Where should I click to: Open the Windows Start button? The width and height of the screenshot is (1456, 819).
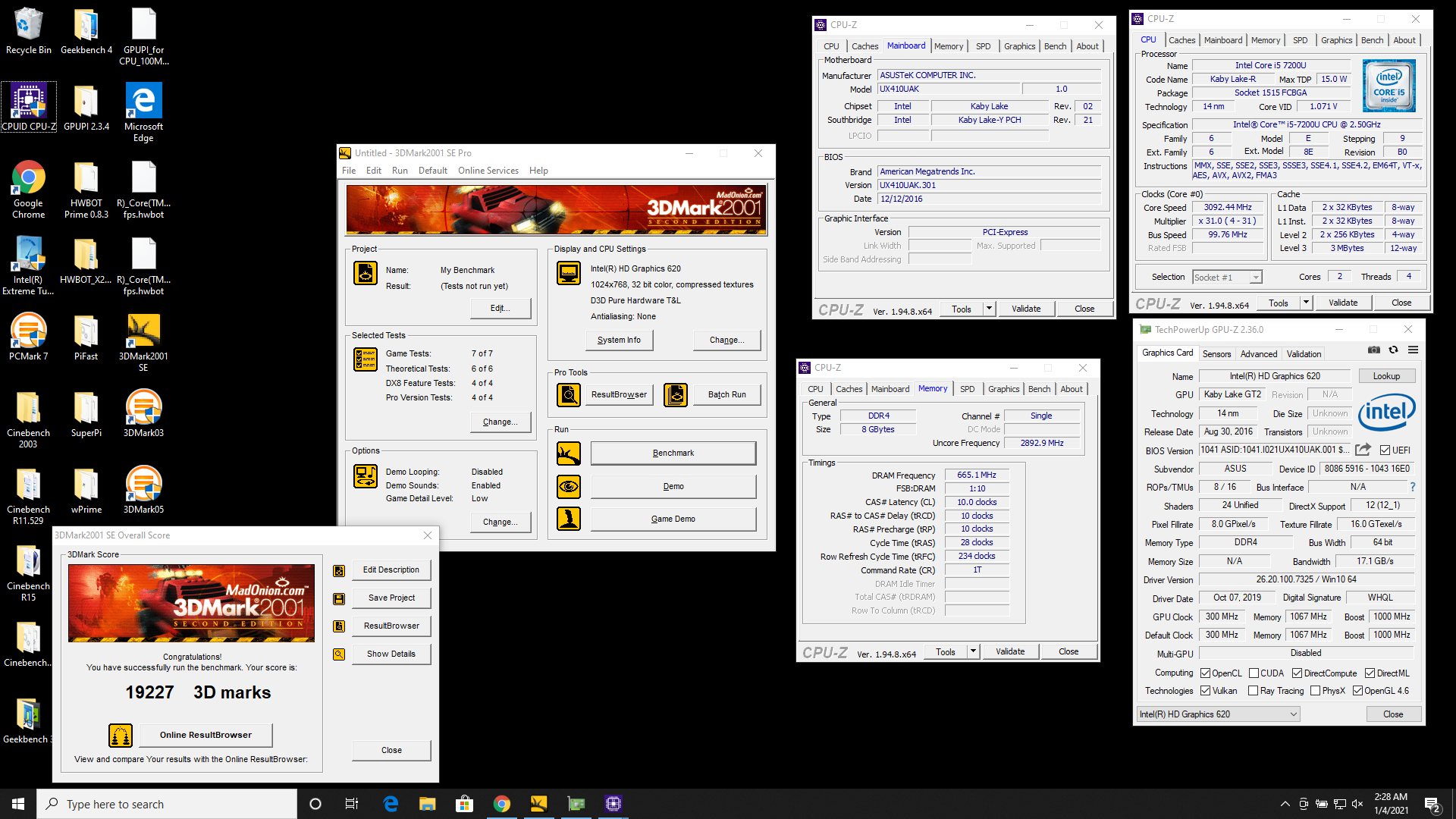(x=18, y=804)
